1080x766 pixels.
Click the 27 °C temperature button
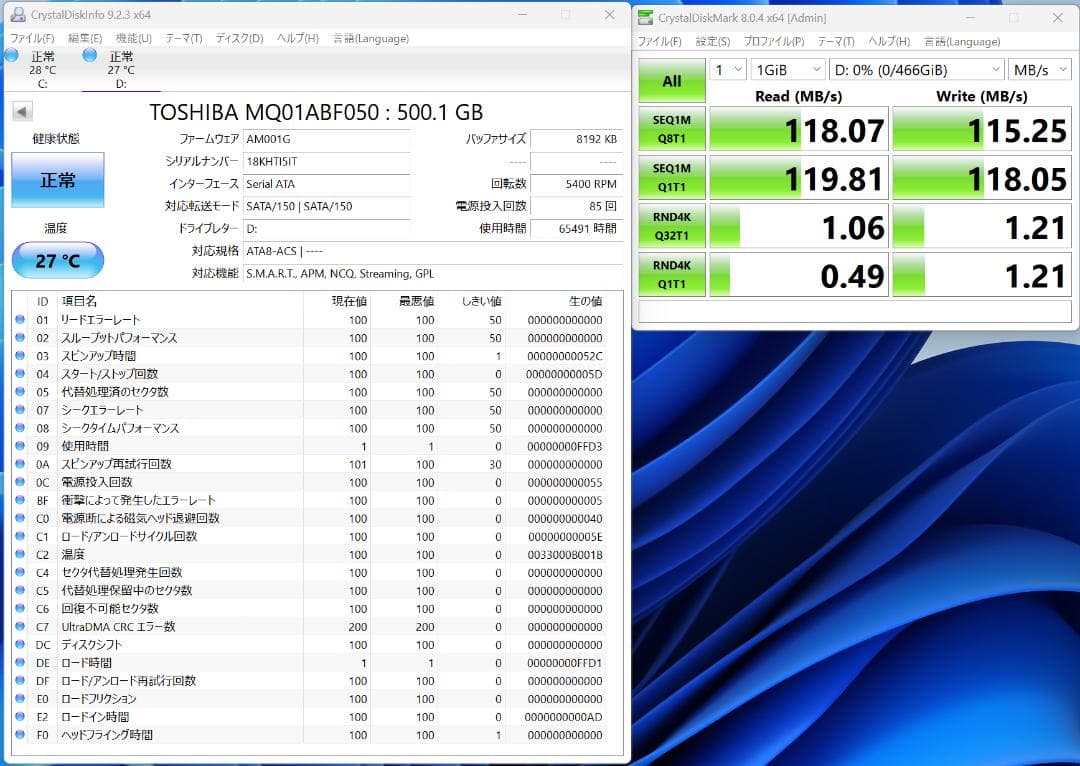point(58,260)
